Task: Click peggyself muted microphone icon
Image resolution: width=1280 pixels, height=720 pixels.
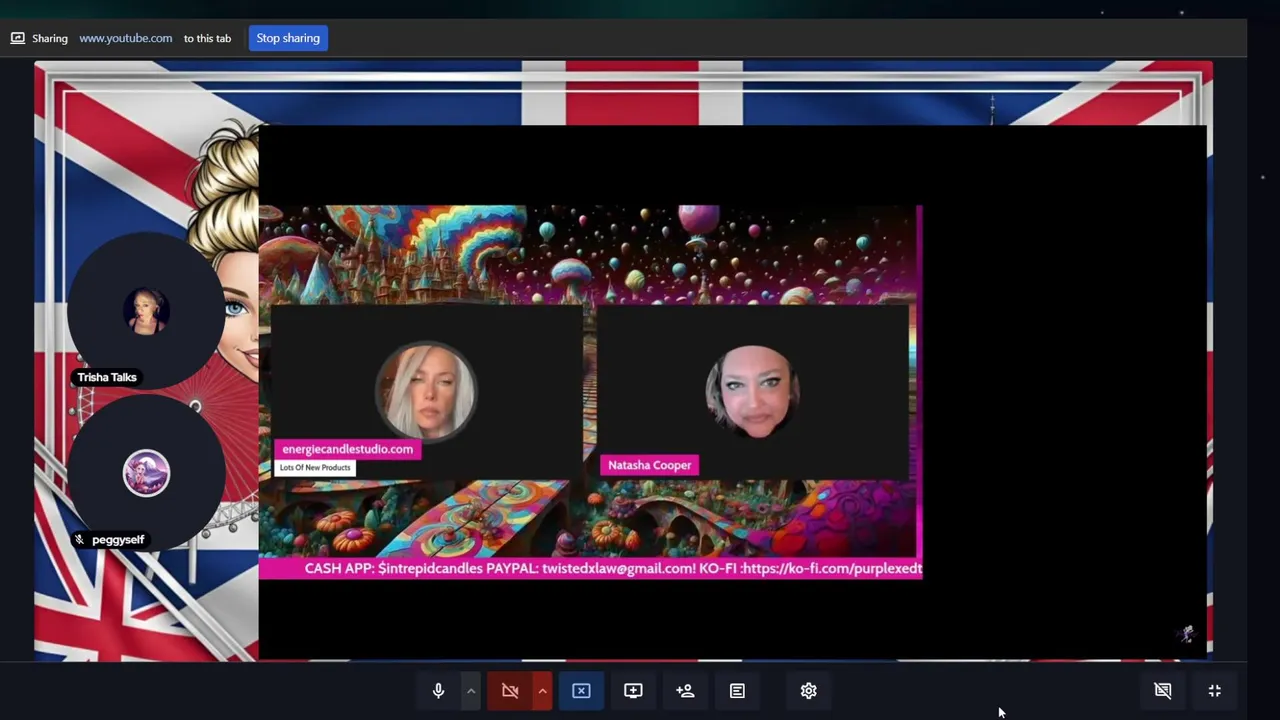Action: point(80,540)
